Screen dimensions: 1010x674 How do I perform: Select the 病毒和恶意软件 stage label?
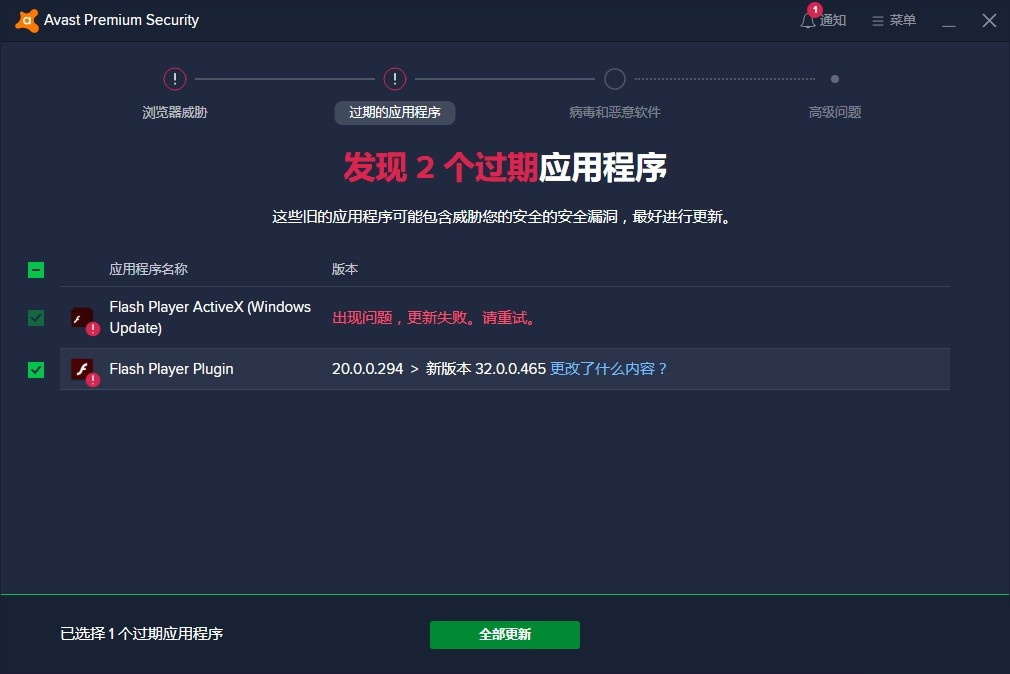614,112
